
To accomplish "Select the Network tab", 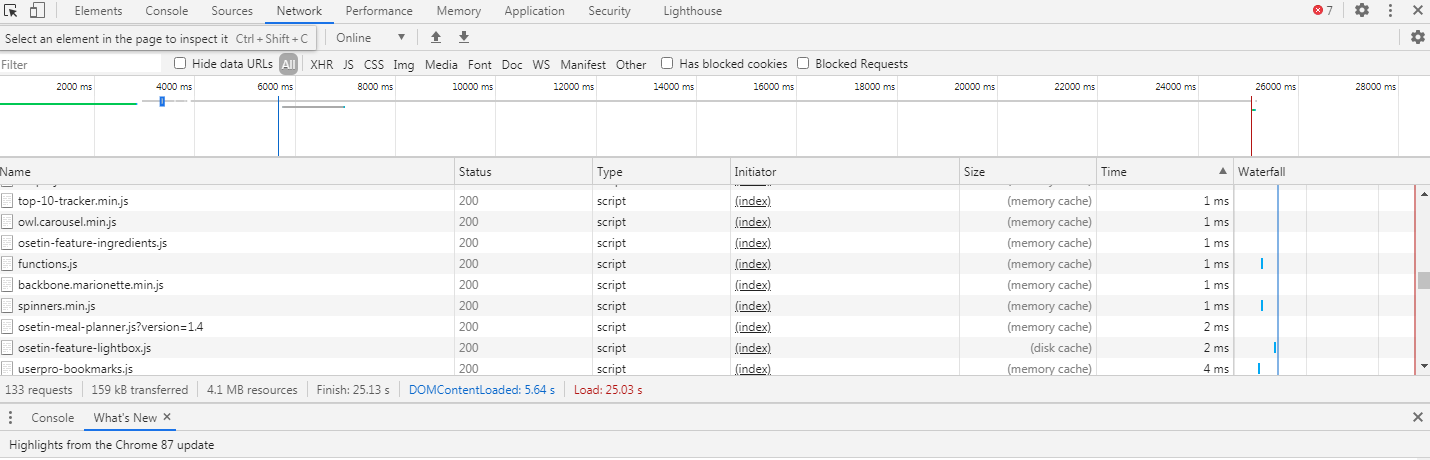I will click(299, 11).
